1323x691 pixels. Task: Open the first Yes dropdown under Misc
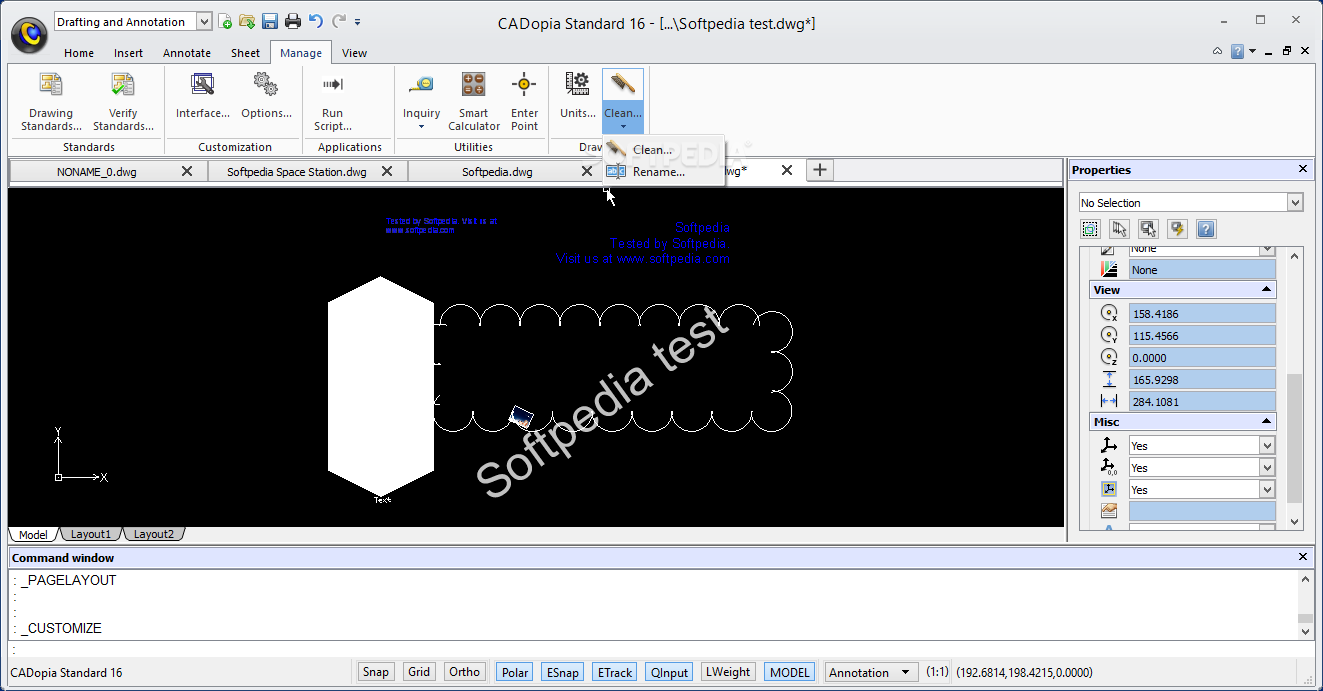click(x=1267, y=446)
